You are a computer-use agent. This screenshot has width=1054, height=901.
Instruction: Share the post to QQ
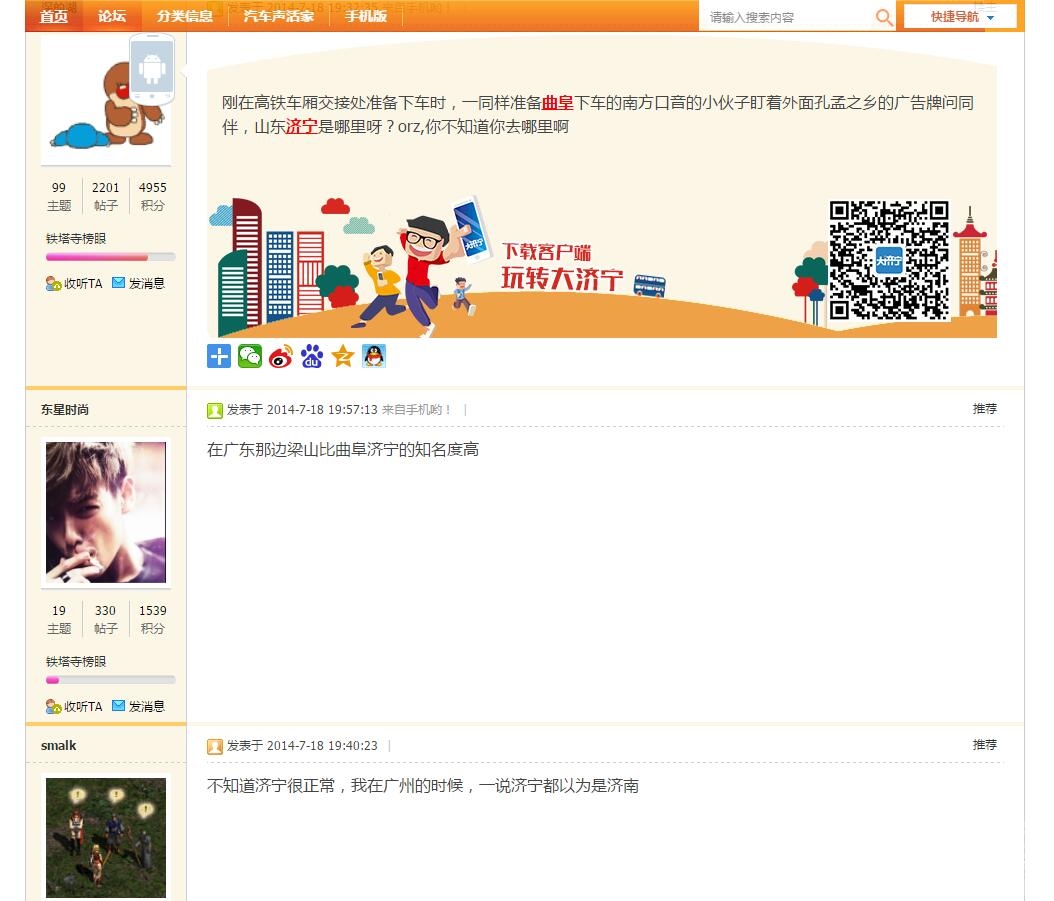pyautogui.click(x=373, y=355)
